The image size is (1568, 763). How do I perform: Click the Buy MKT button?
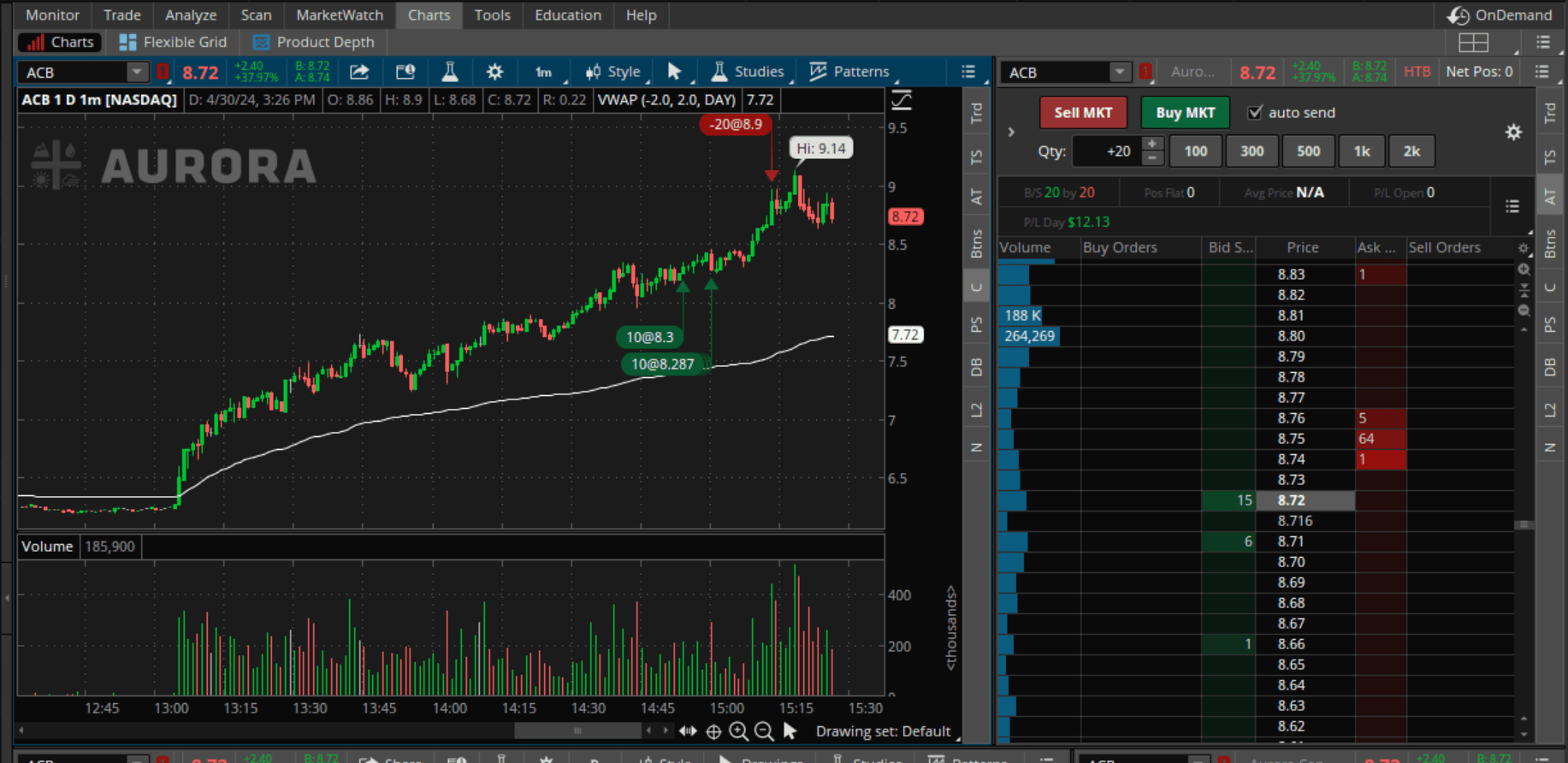point(1185,112)
